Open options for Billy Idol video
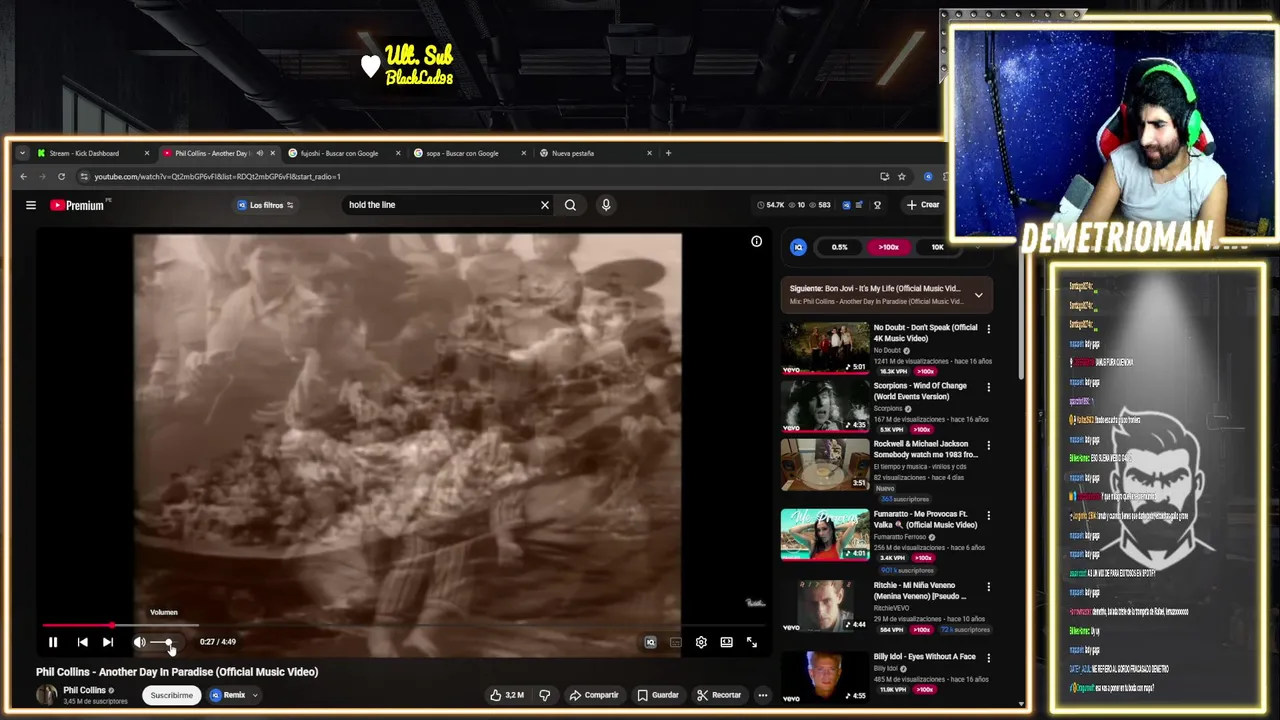The image size is (1280, 720). [988, 658]
